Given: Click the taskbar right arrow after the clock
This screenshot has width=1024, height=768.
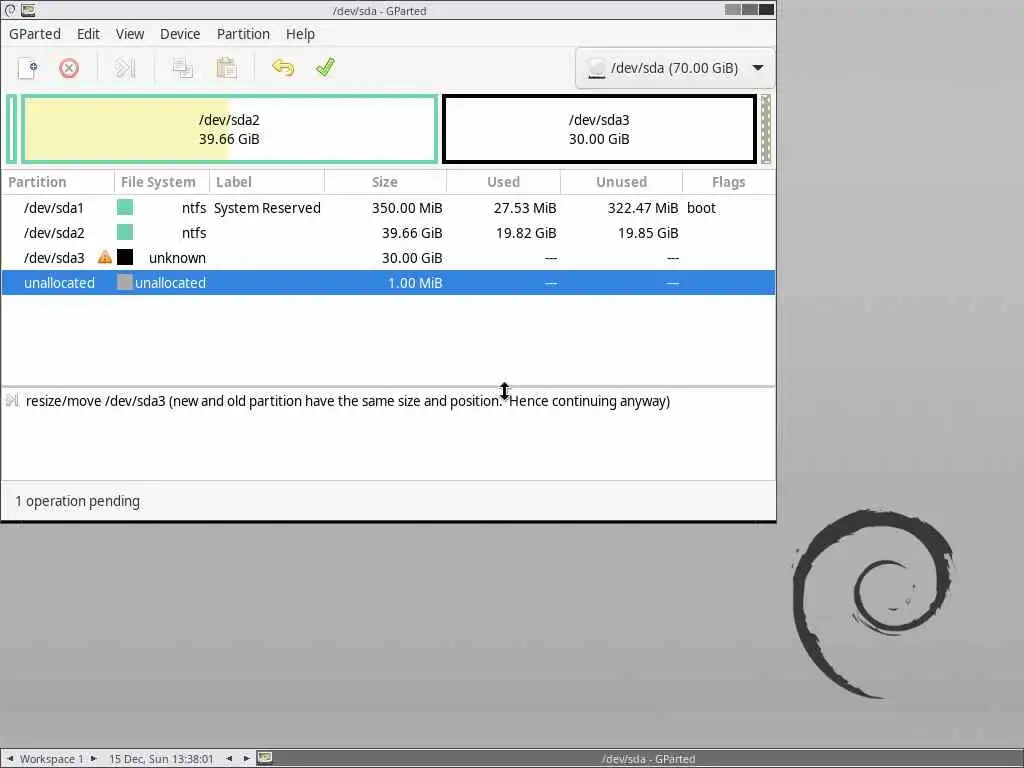Looking at the screenshot, I should [x=246, y=758].
